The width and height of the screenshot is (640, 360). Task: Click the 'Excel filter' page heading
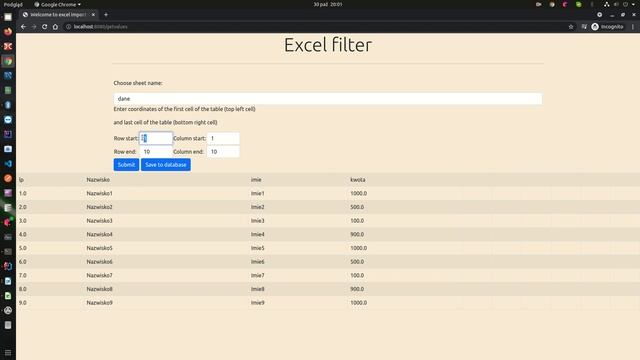328,44
